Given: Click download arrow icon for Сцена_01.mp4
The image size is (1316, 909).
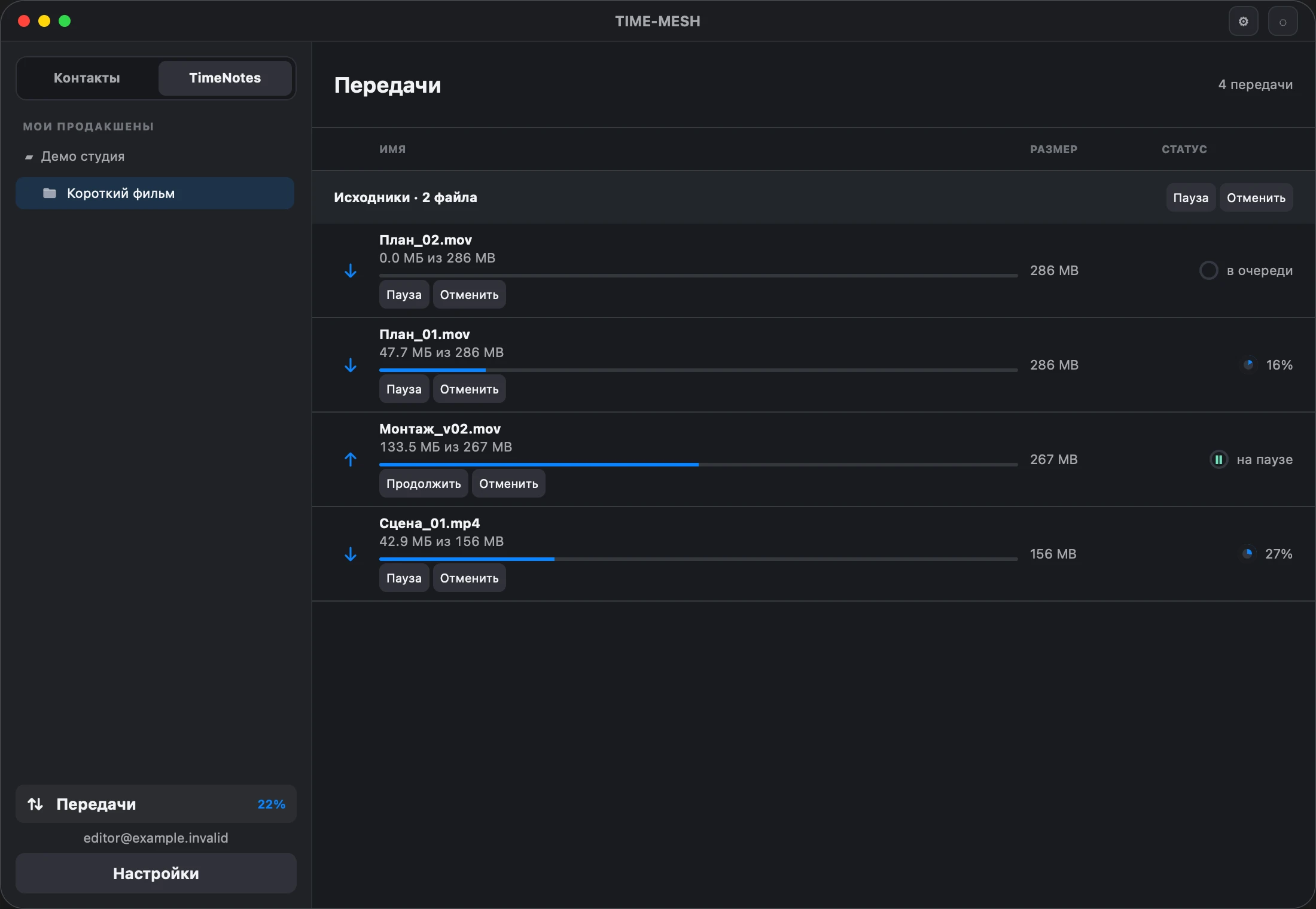Looking at the screenshot, I should (351, 554).
